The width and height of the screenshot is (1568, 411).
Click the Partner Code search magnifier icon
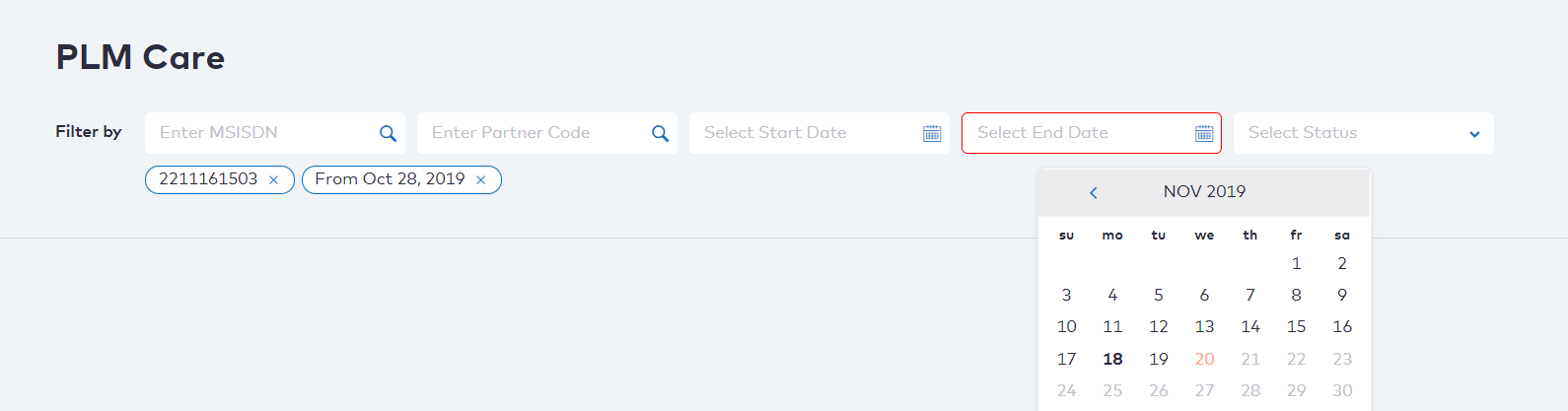click(660, 133)
